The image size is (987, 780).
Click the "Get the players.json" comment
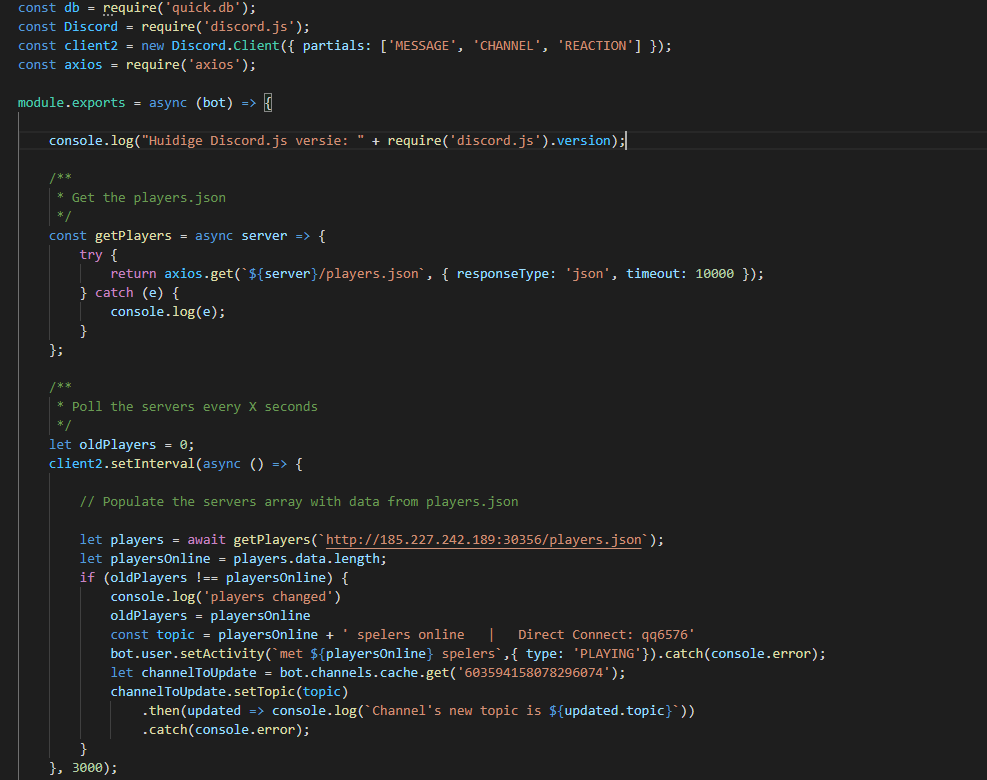click(148, 198)
